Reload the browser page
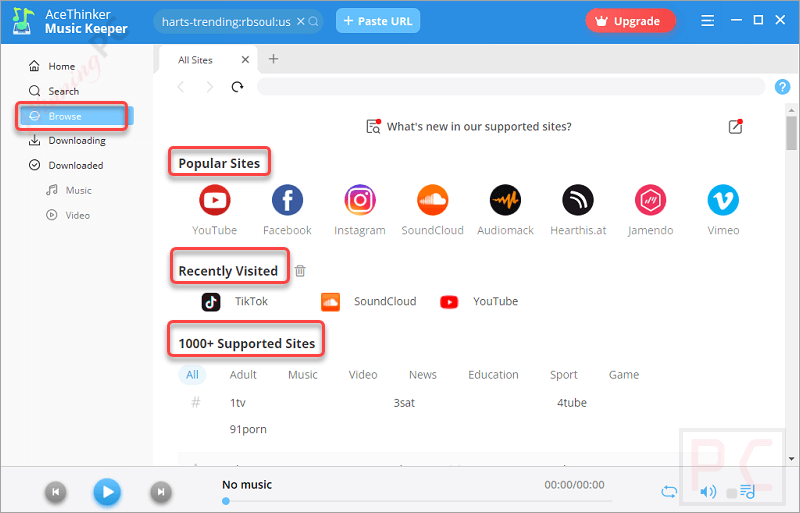 tap(237, 87)
